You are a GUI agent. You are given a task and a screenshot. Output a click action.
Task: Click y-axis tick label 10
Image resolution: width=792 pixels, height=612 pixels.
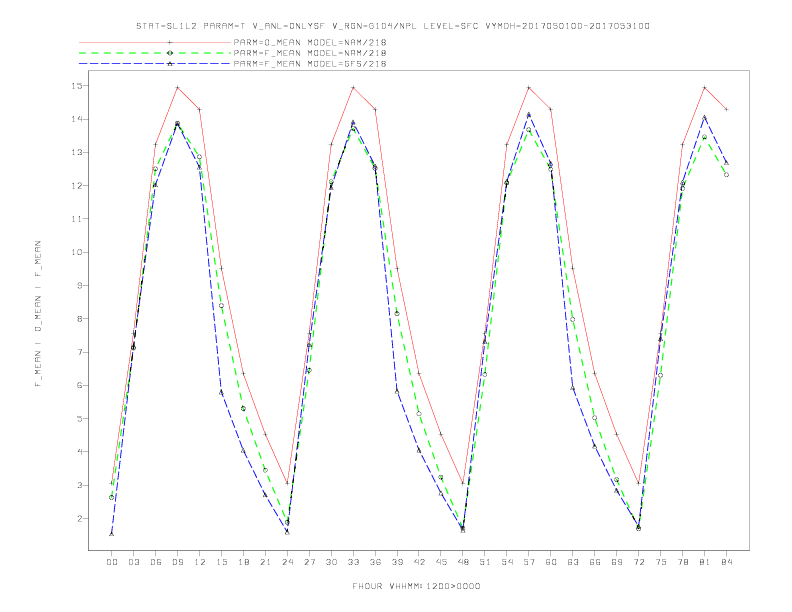tap(77, 252)
